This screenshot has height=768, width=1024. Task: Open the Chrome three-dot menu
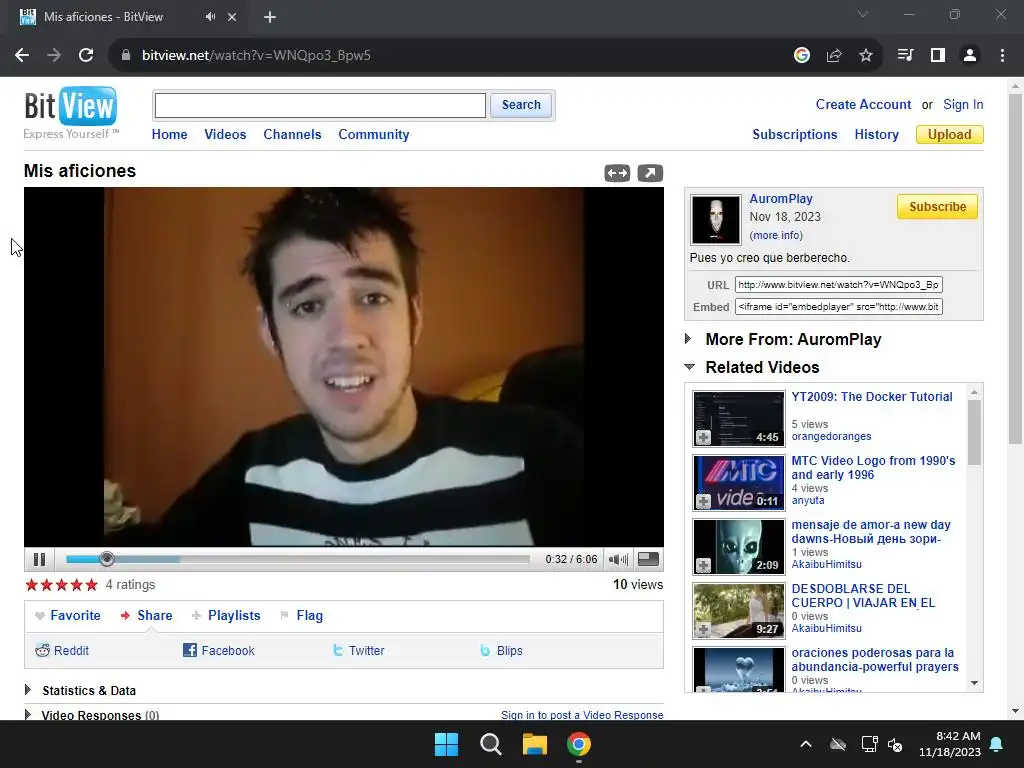1002,56
